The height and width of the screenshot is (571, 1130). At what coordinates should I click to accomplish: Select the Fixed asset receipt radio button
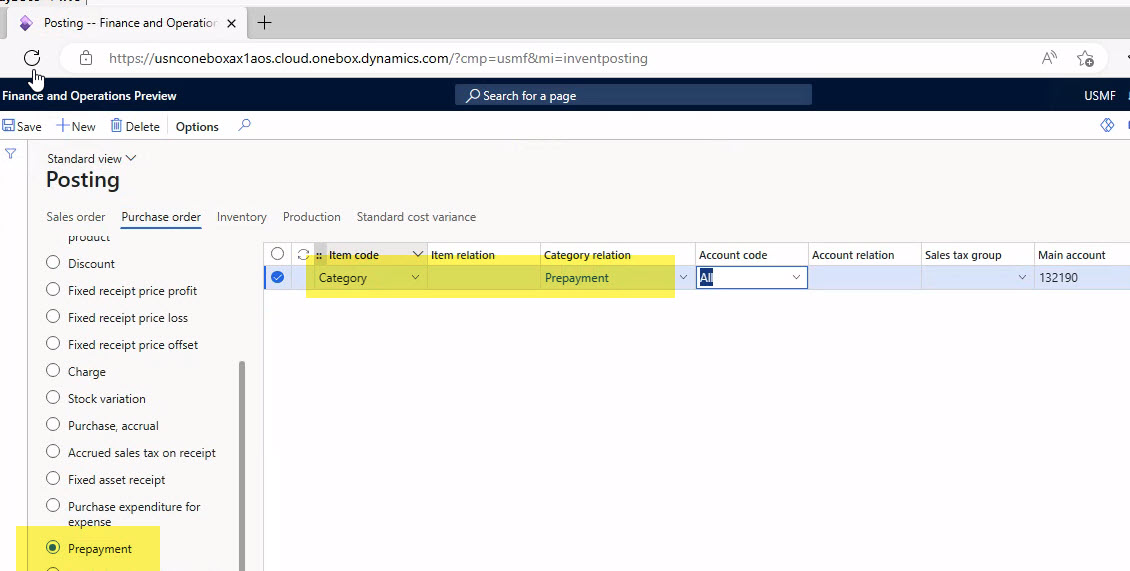(54, 480)
